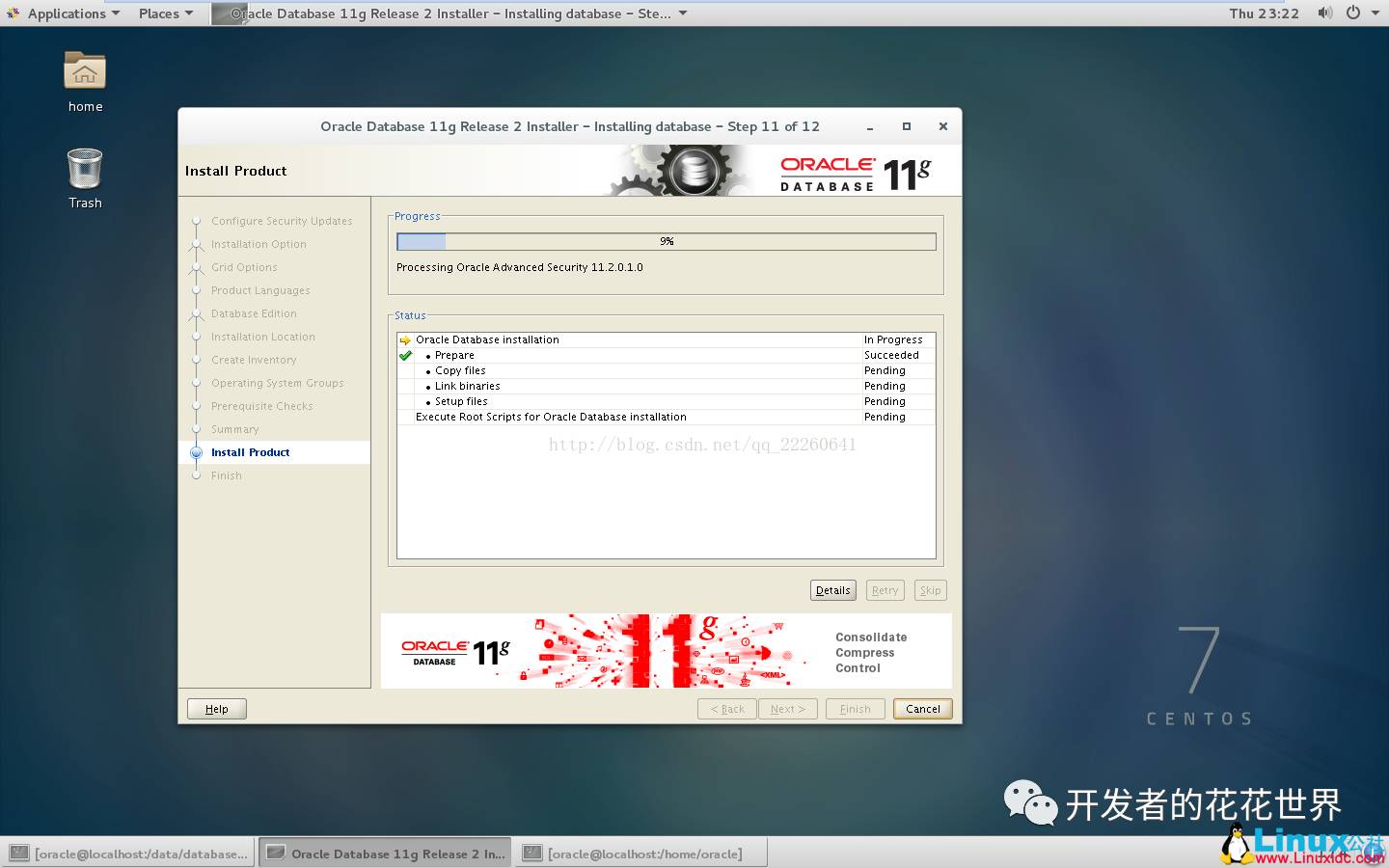Viewport: 1389px width, 868px height.
Task: Open the Thu 23:22 clock menu
Action: pos(1264,14)
